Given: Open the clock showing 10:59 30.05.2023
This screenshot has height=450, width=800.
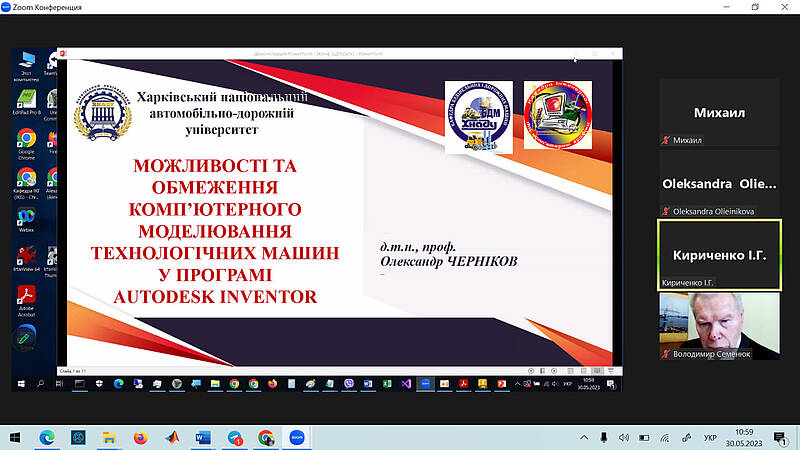Looking at the screenshot, I should click(x=744, y=437).
